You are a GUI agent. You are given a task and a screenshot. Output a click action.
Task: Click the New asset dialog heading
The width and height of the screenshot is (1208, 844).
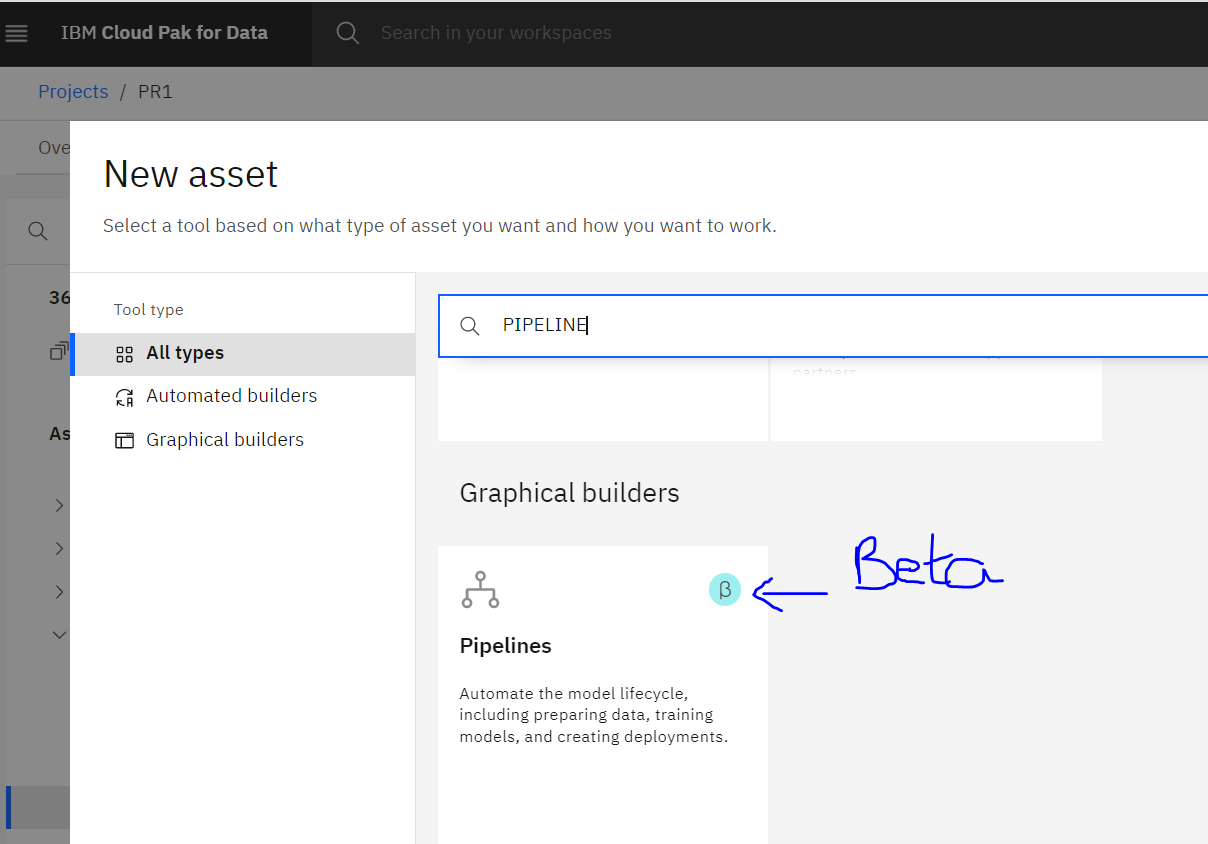[191, 174]
